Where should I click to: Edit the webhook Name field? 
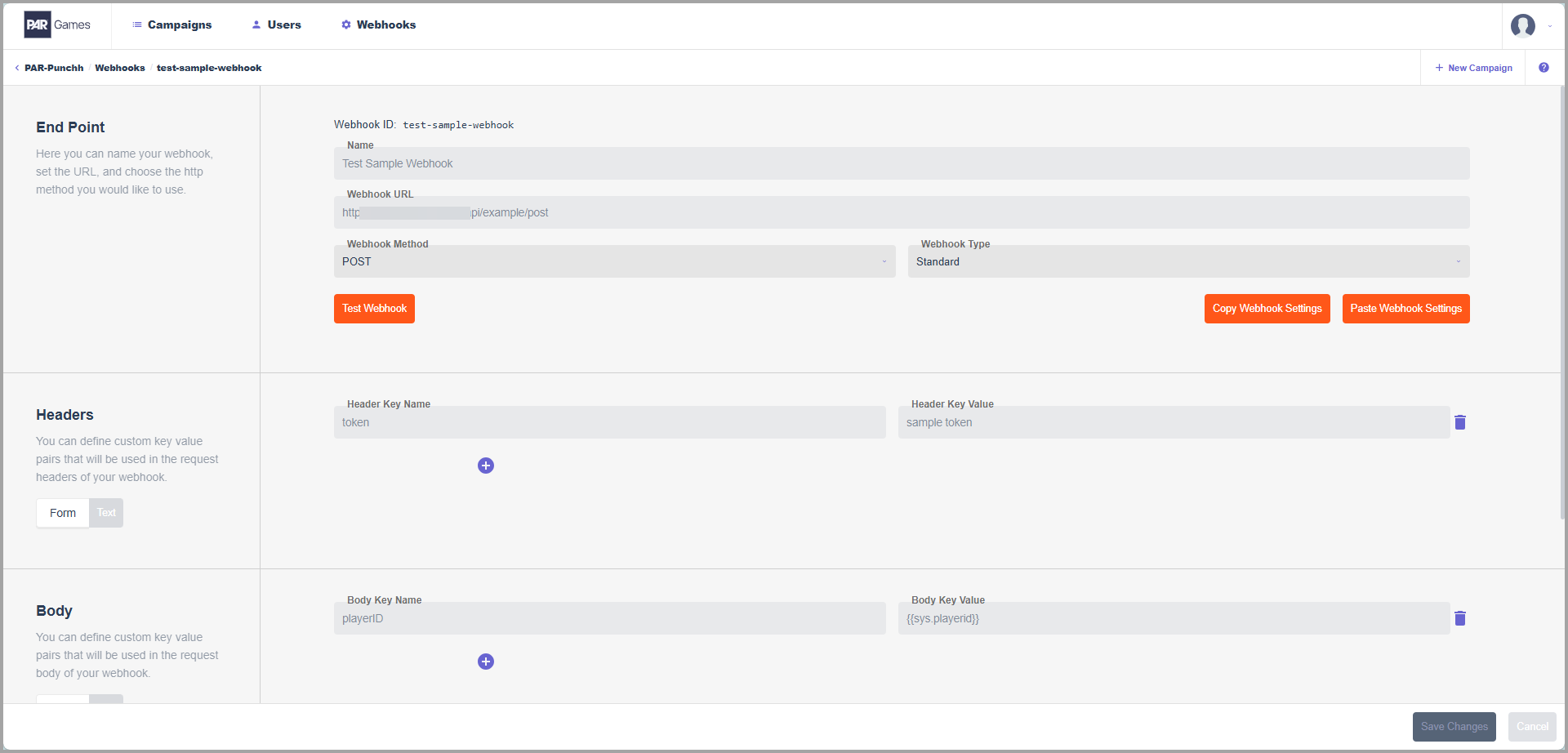point(902,163)
